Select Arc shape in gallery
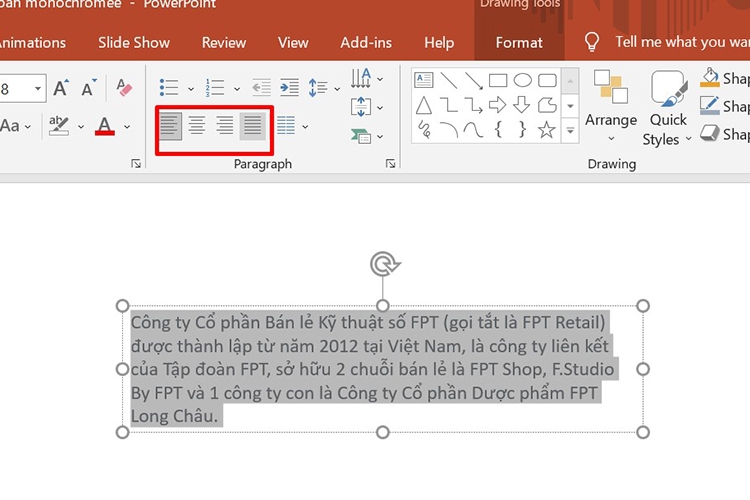This screenshot has height=500, width=750. (x=449, y=129)
